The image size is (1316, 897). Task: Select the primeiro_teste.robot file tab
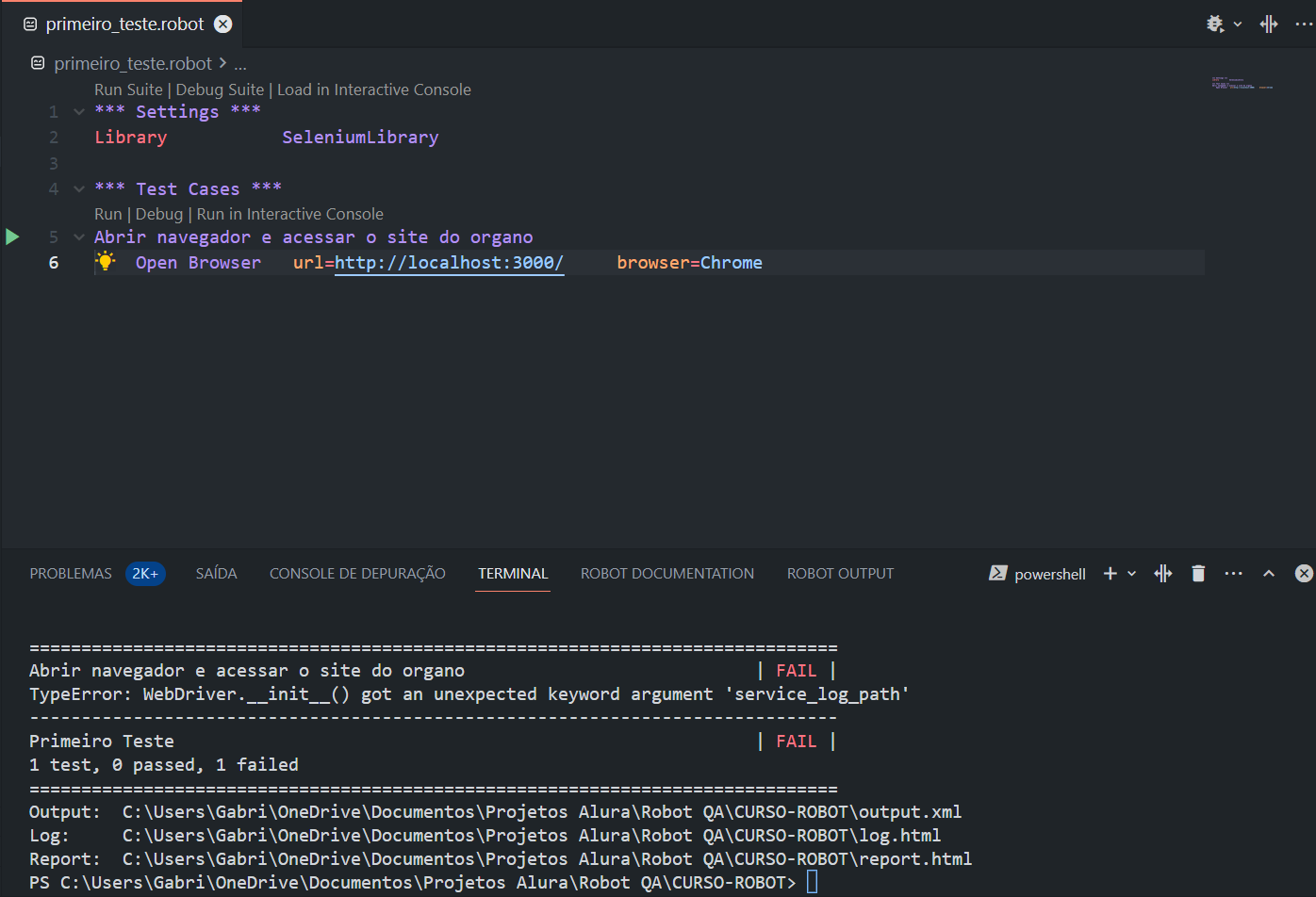pyautogui.click(x=124, y=24)
